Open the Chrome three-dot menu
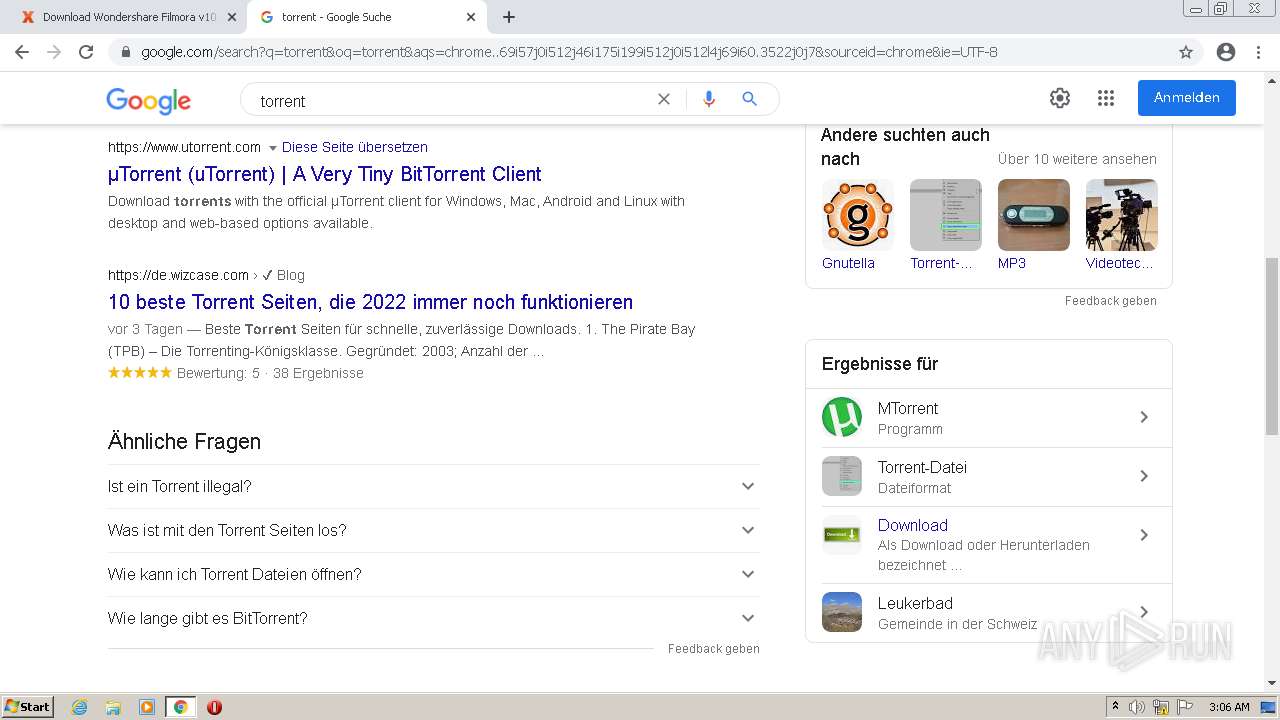 coord(1258,52)
